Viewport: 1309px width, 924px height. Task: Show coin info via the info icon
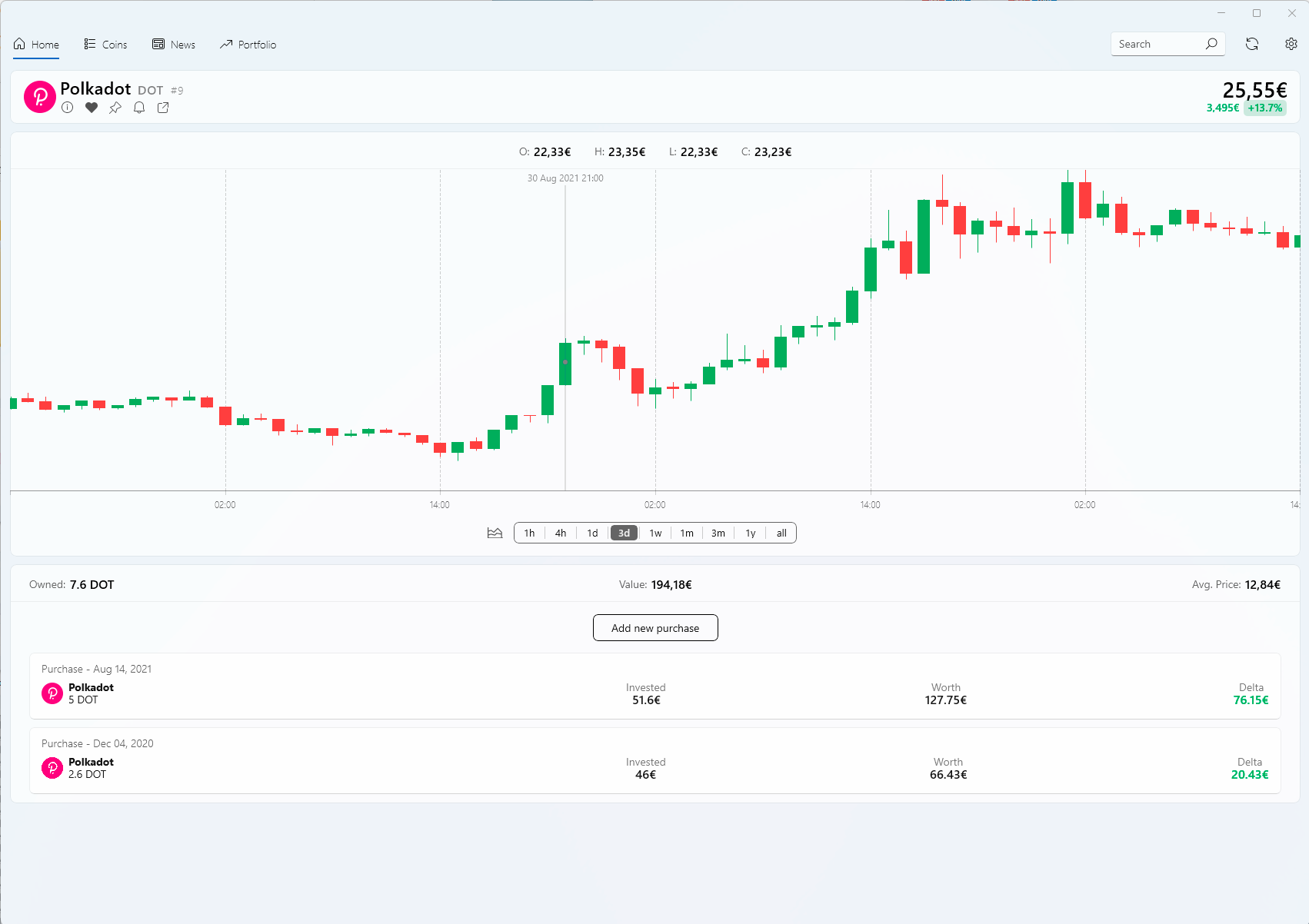point(68,108)
